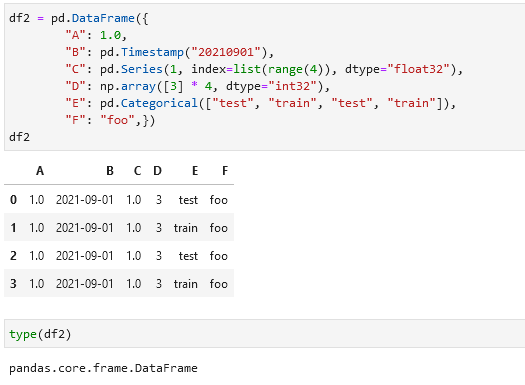
Task: Click the "int32" dtype string
Action: pos(293,86)
